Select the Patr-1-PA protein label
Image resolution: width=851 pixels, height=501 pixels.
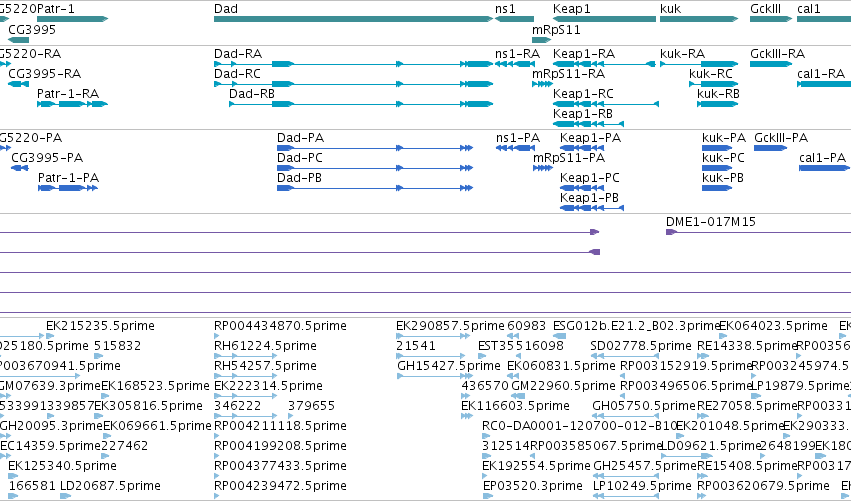[68, 178]
